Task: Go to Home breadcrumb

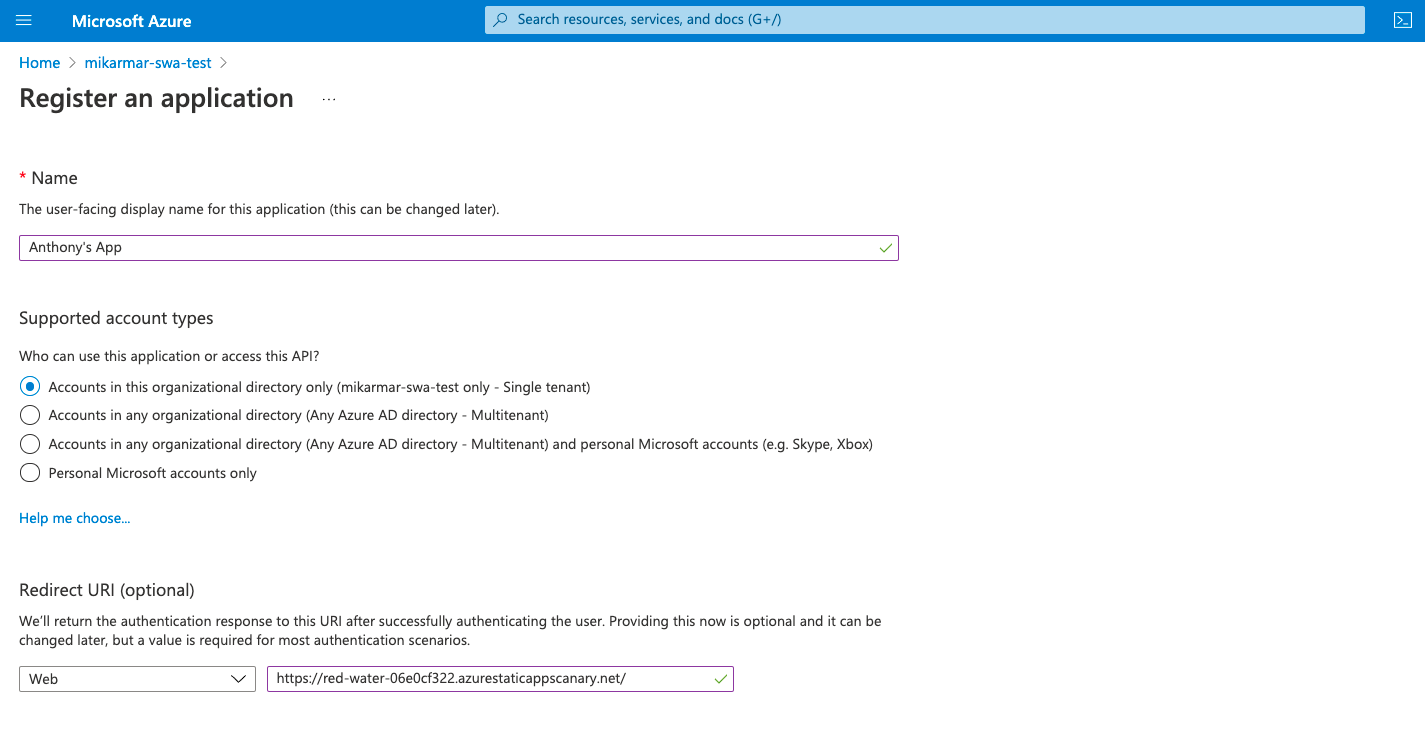Action: [x=40, y=62]
